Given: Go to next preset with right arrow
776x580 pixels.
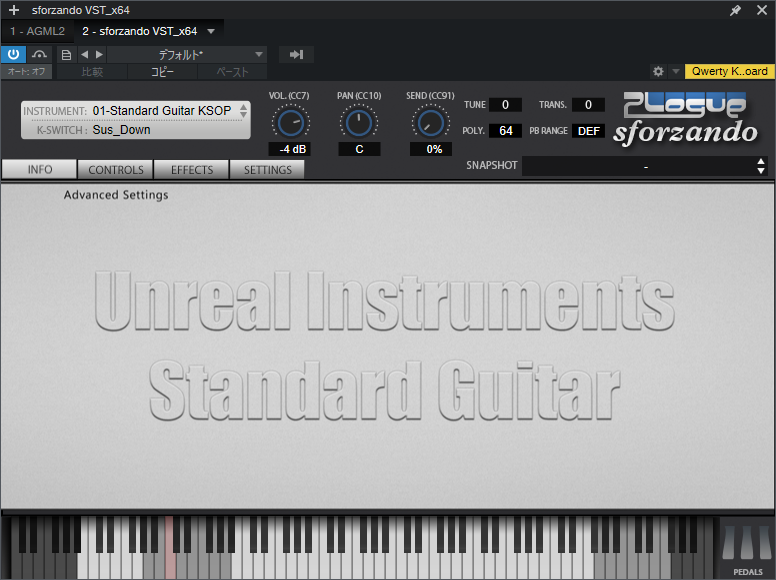Looking at the screenshot, I should [99, 54].
